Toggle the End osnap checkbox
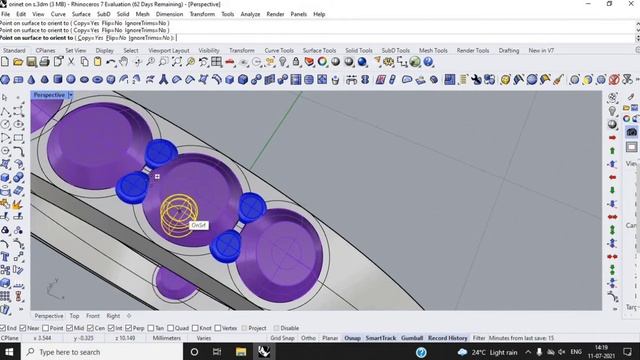The width and height of the screenshot is (640, 360). point(3,328)
